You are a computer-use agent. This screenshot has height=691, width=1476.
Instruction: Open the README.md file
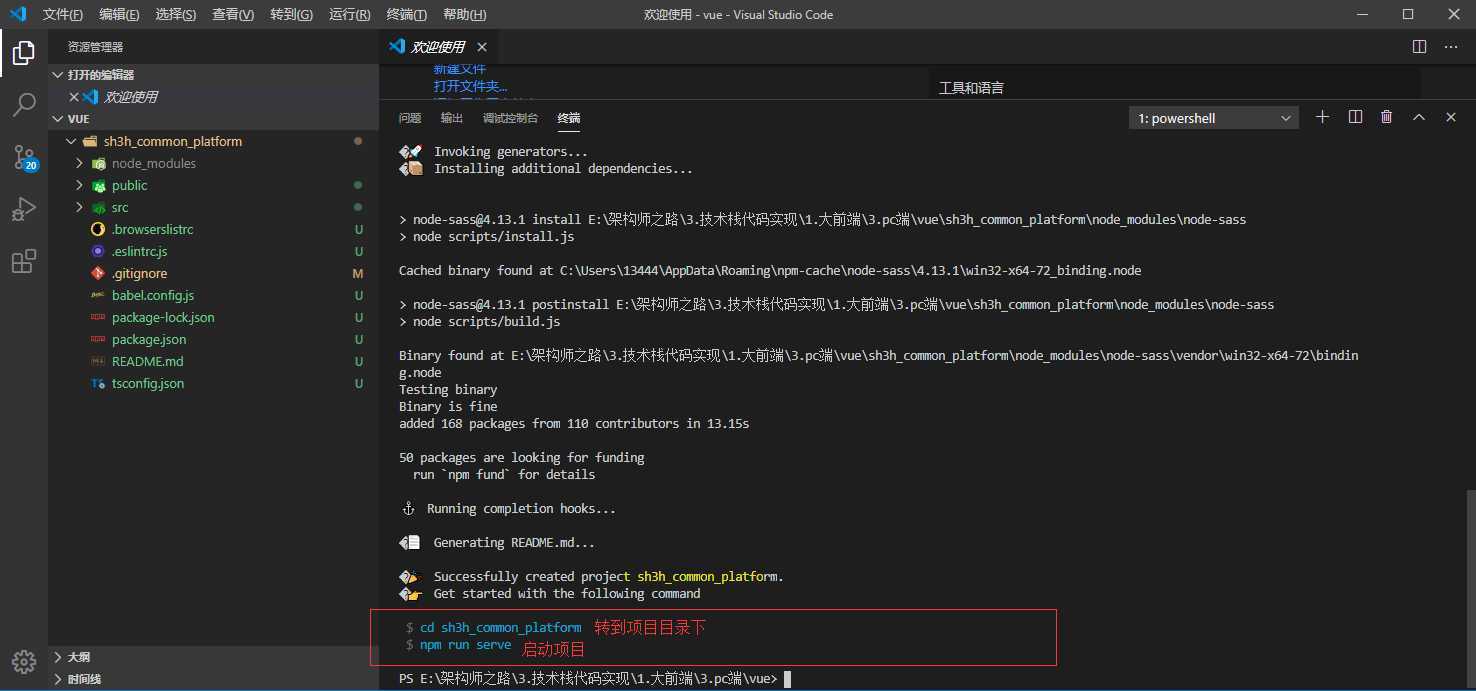point(147,361)
